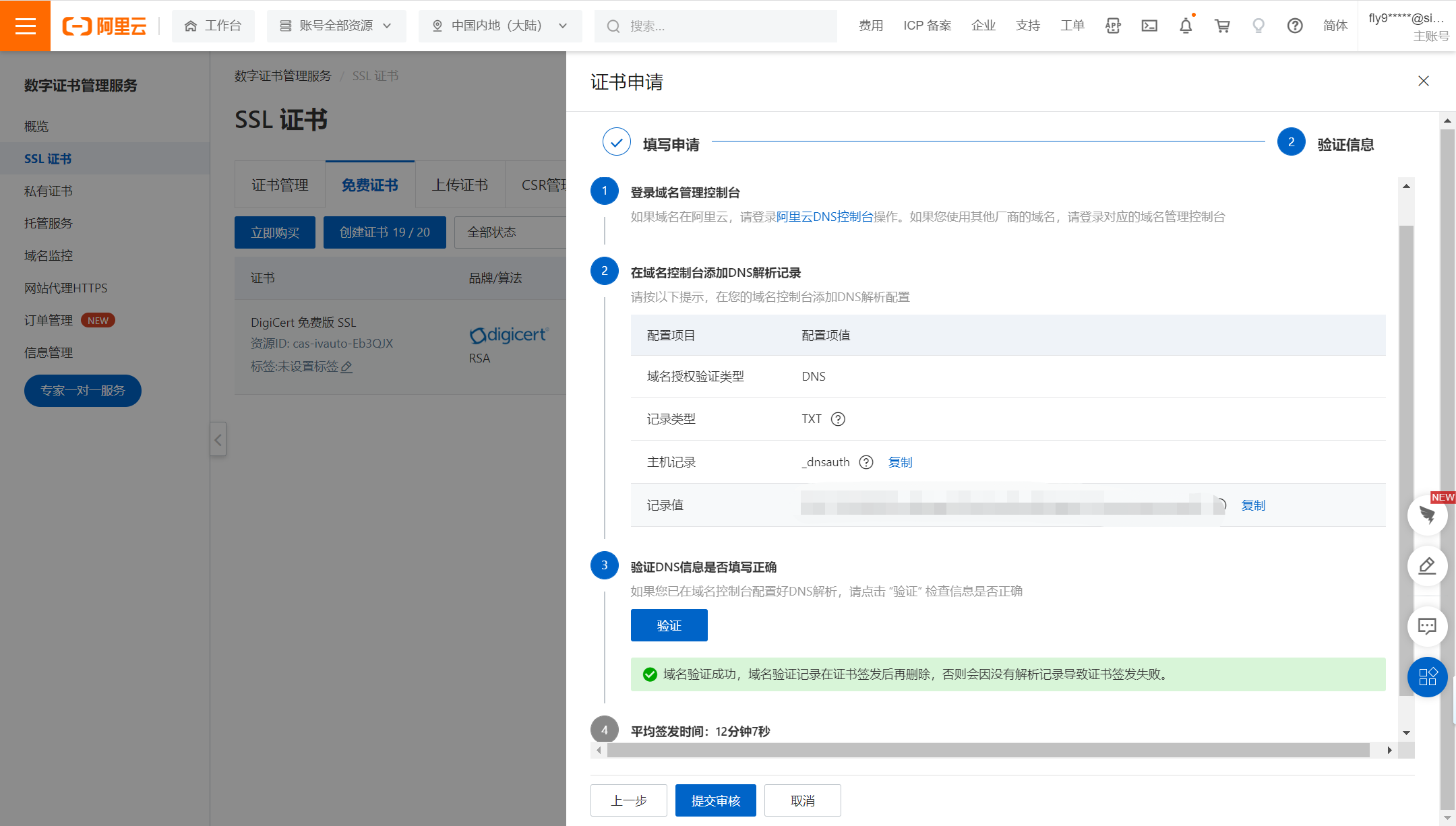Image resolution: width=1456 pixels, height=826 pixels.
Task: Open the 阿里云DNS控制台 link
Action: (825, 216)
